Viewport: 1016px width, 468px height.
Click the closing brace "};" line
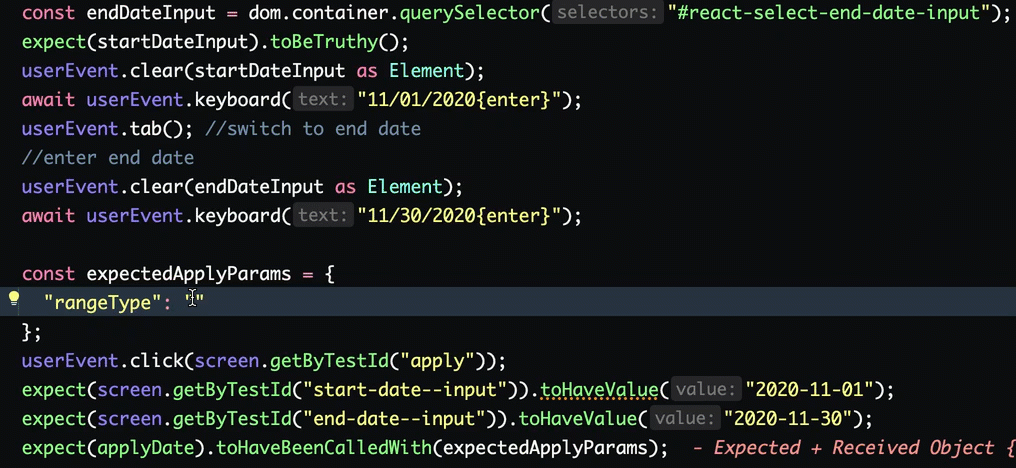coord(32,331)
